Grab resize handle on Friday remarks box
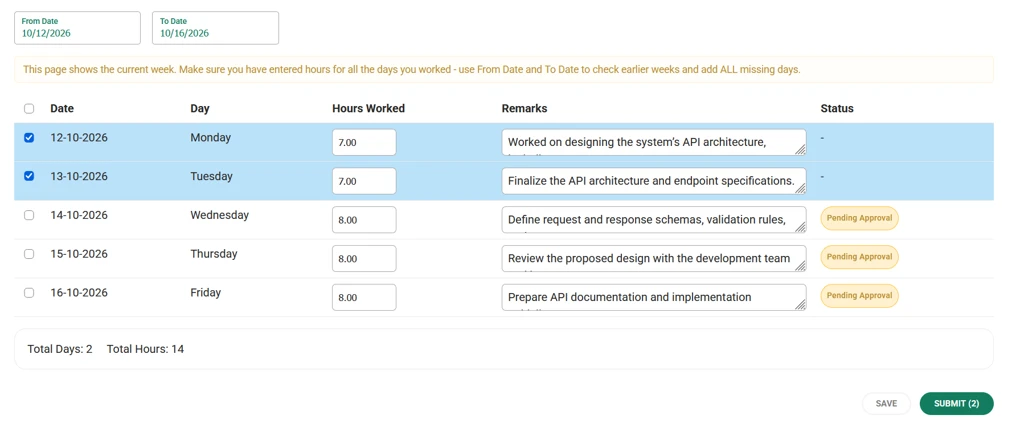 801,306
